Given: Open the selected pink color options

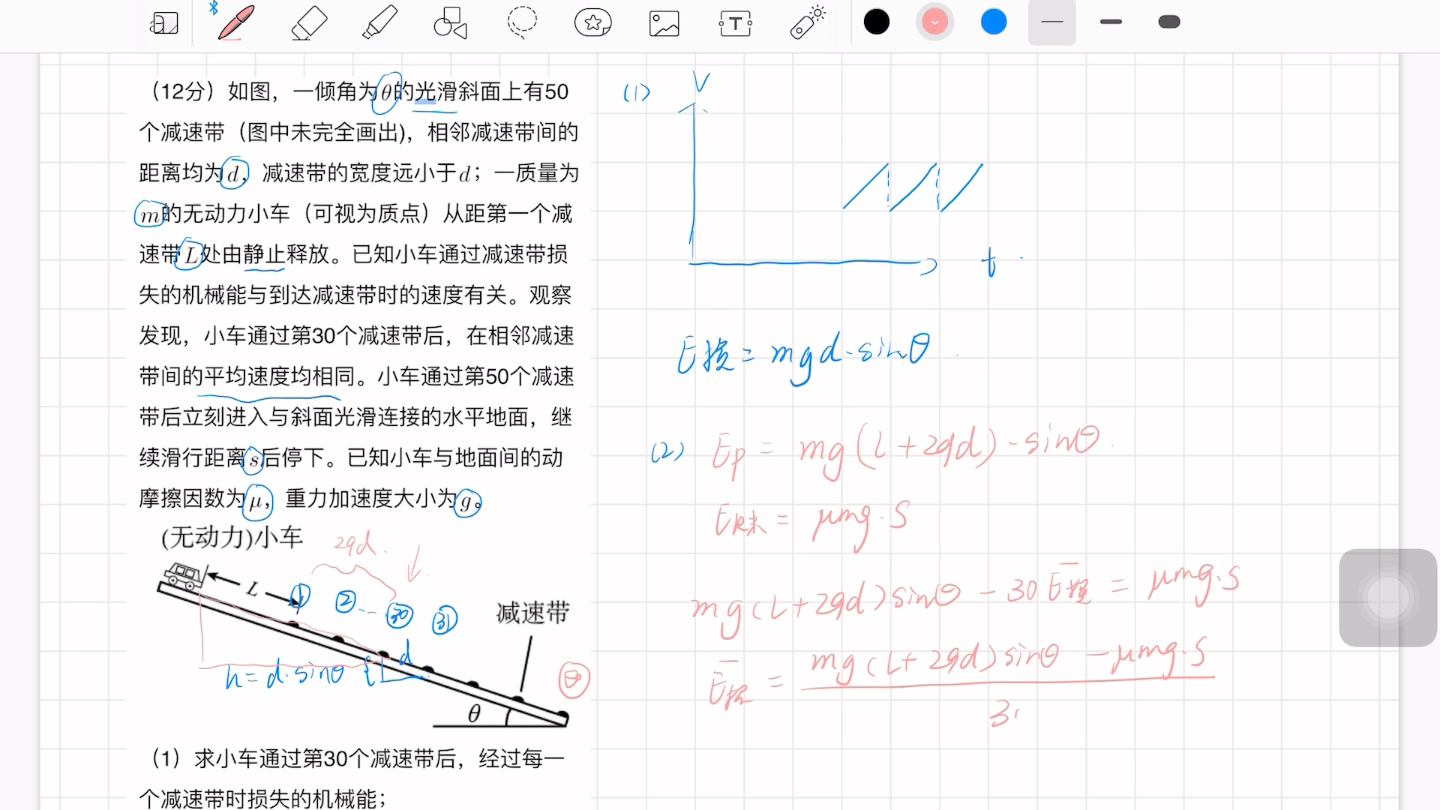Looking at the screenshot, I should pyautogui.click(x=935, y=21).
